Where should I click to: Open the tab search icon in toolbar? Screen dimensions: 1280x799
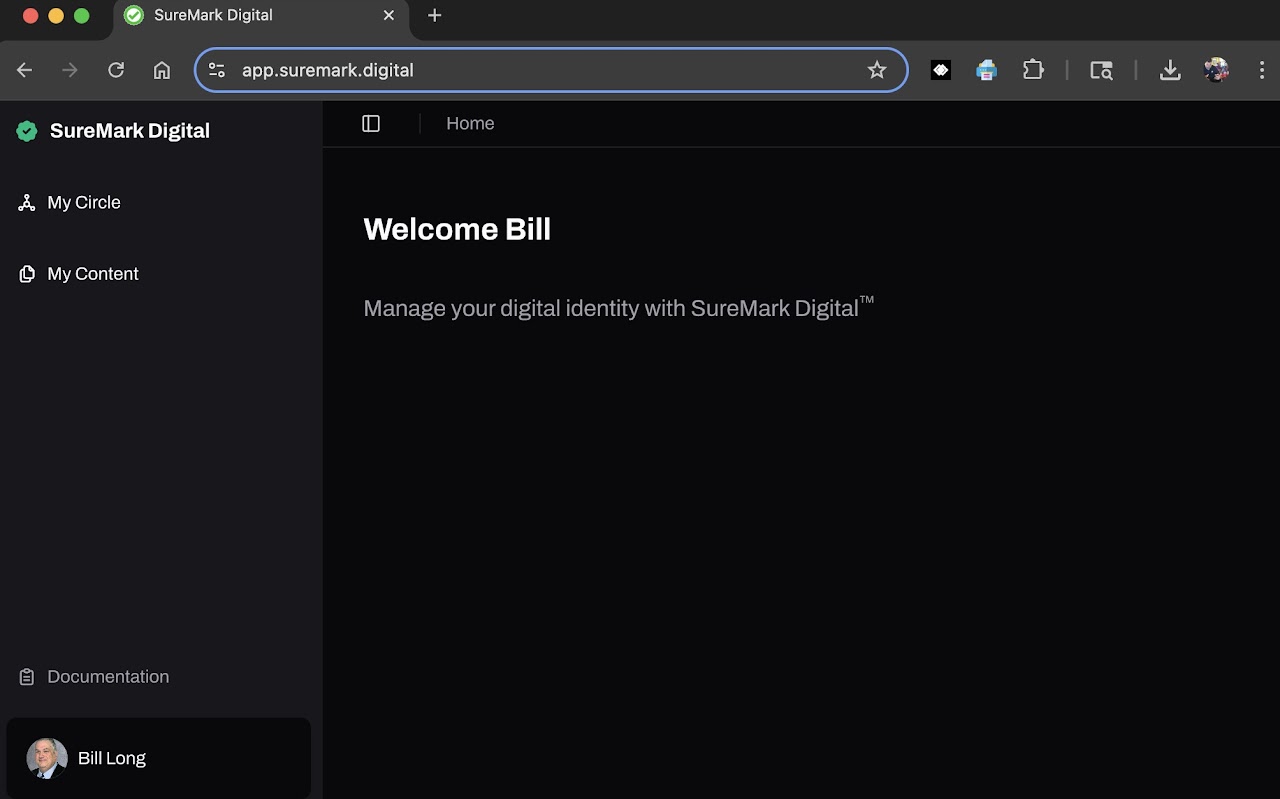1101,70
